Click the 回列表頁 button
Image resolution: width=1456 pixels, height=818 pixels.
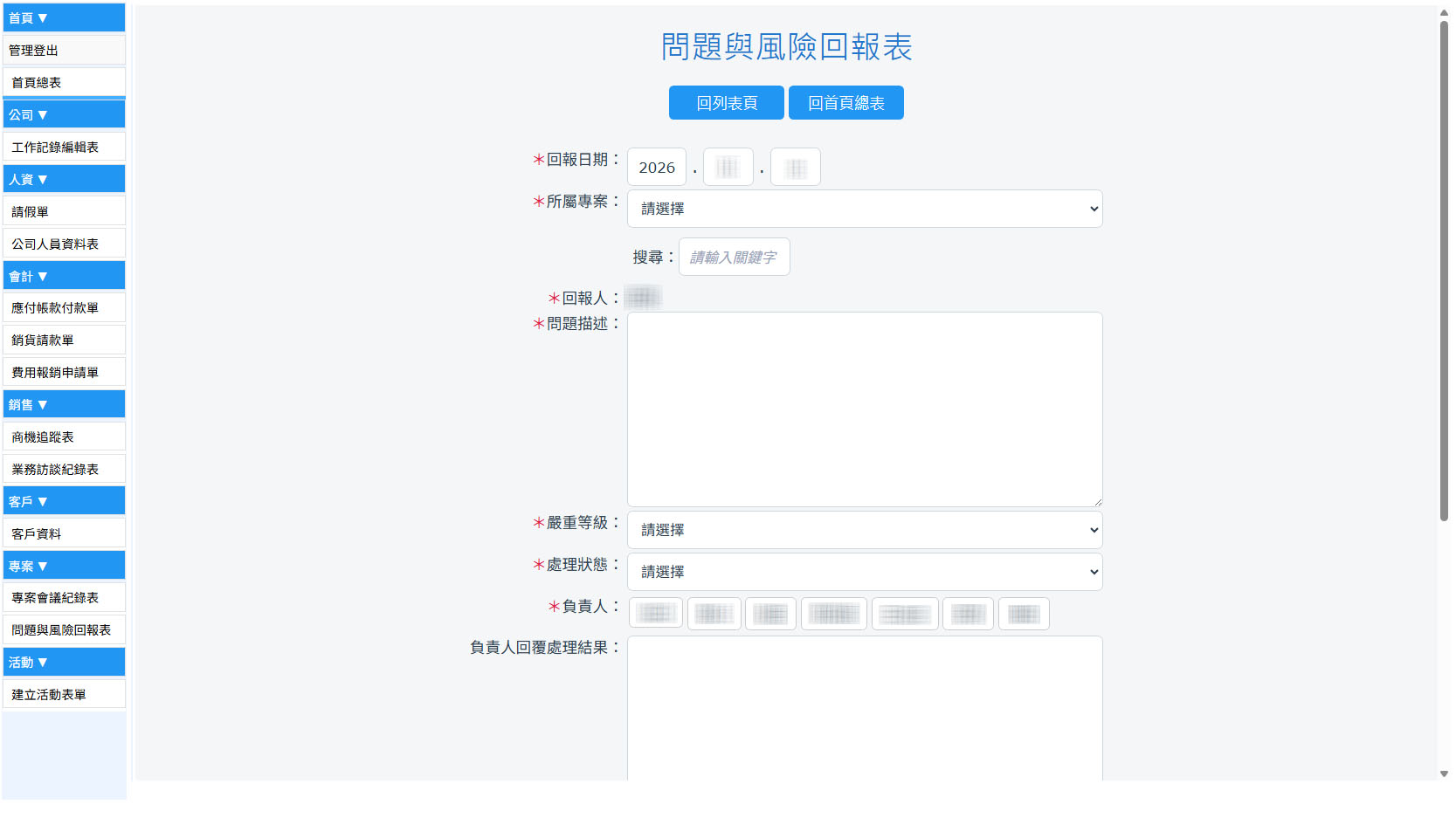click(x=727, y=103)
